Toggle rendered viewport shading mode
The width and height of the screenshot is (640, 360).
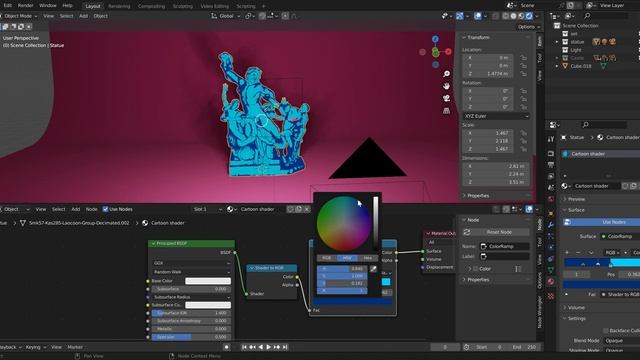(529, 16)
